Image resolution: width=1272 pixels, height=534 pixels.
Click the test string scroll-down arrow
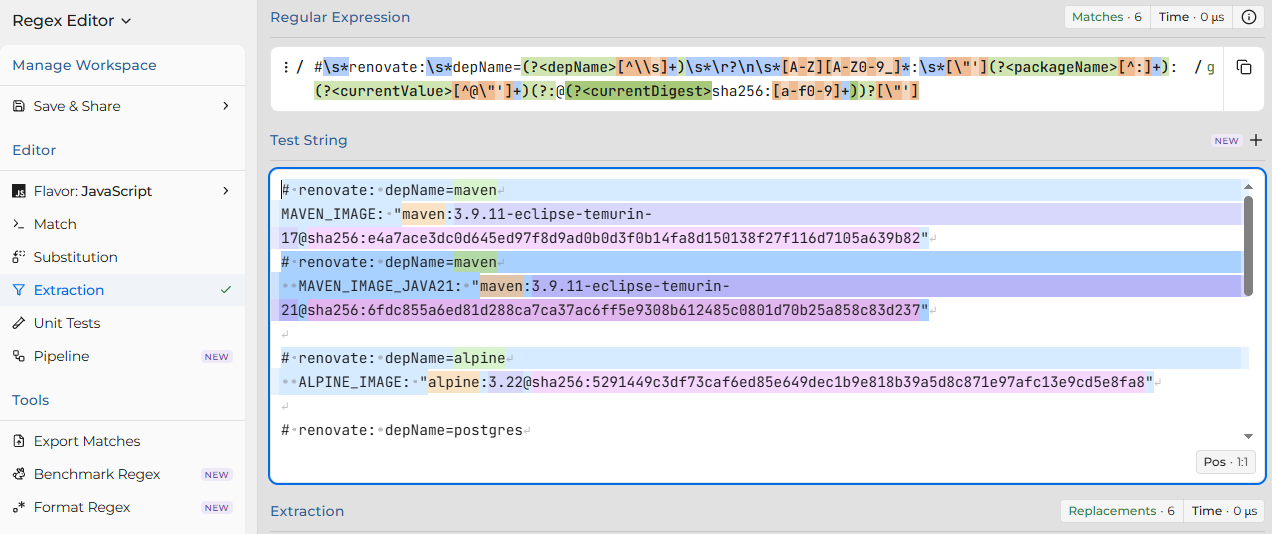(x=1248, y=437)
